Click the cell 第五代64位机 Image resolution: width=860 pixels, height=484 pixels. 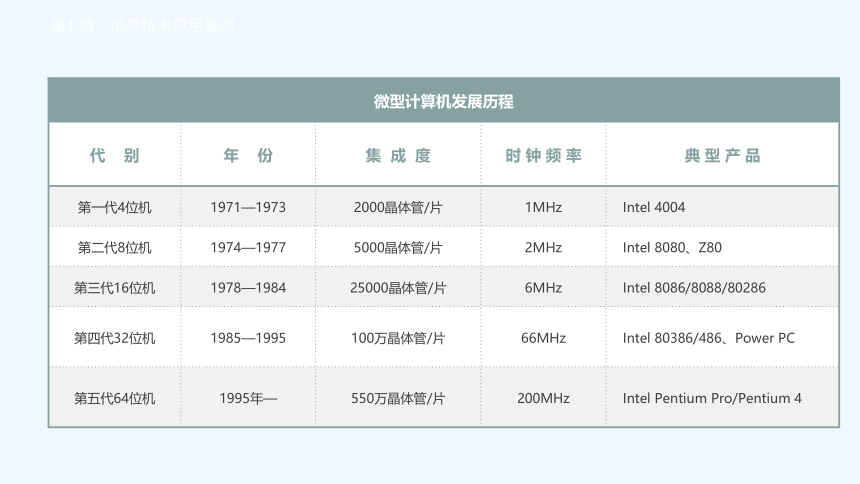point(115,398)
